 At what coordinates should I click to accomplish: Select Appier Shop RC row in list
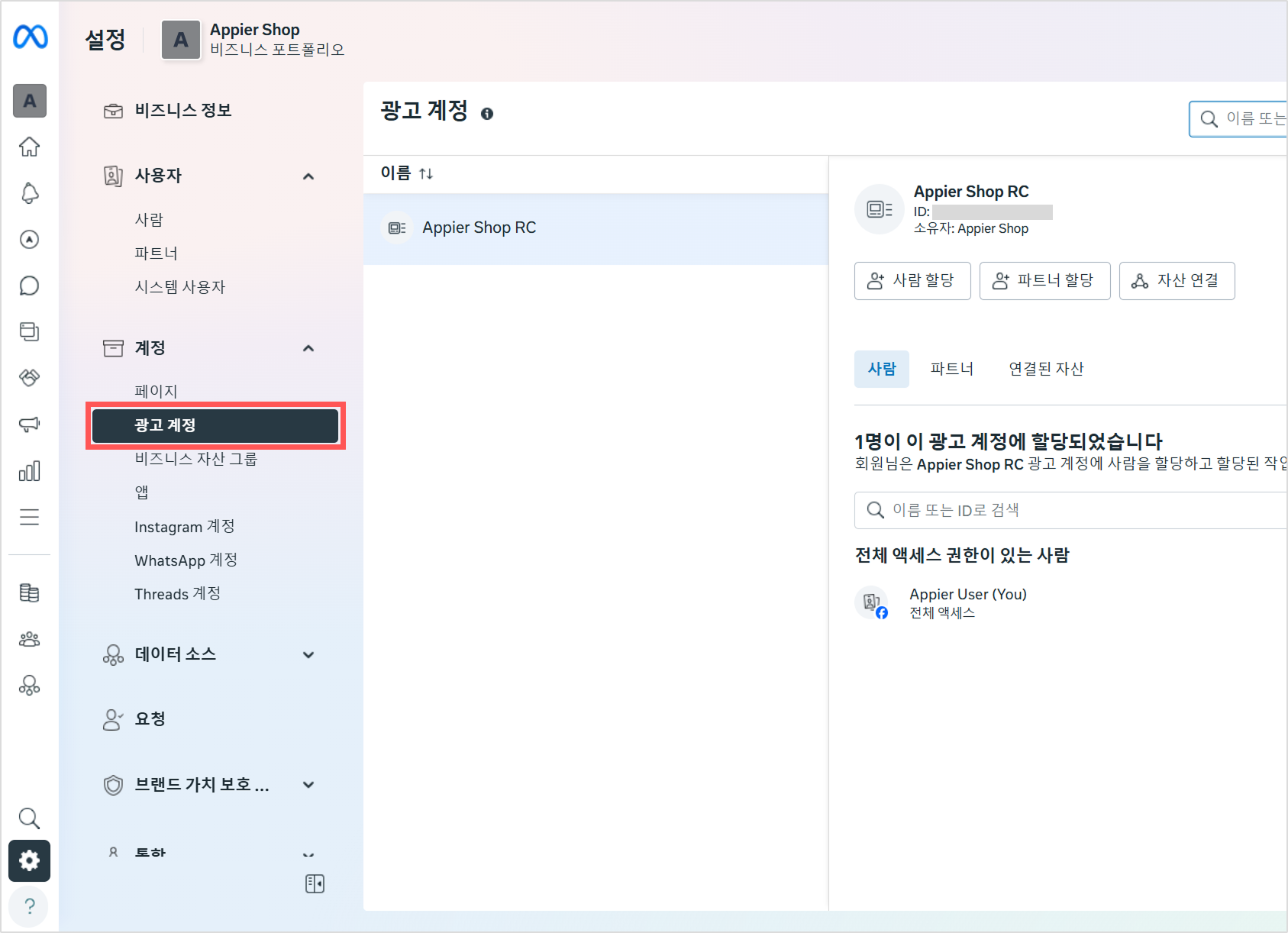pyautogui.click(x=596, y=228)
